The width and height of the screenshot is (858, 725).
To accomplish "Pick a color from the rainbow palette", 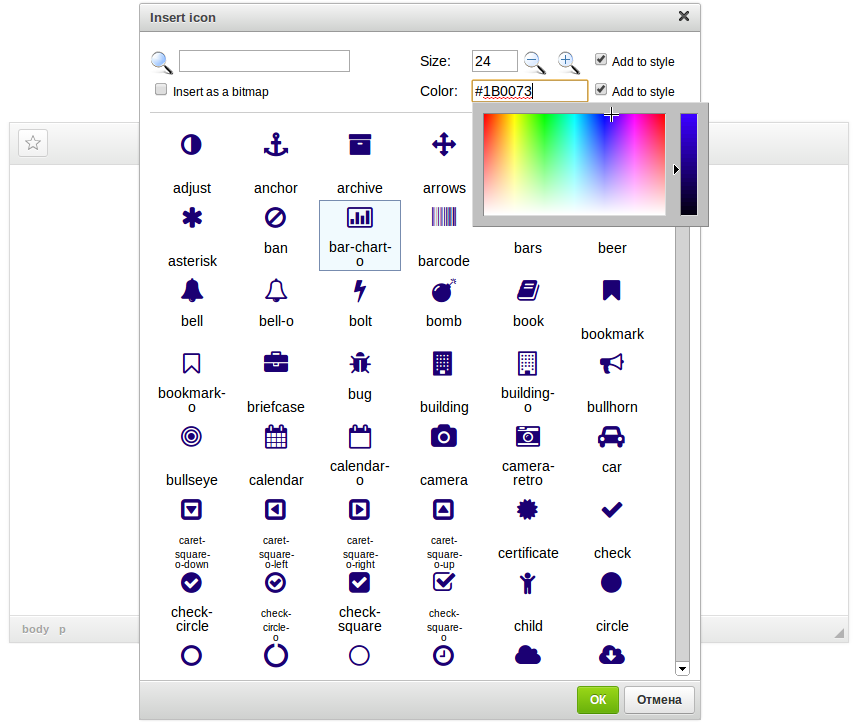I will (575, 165).
